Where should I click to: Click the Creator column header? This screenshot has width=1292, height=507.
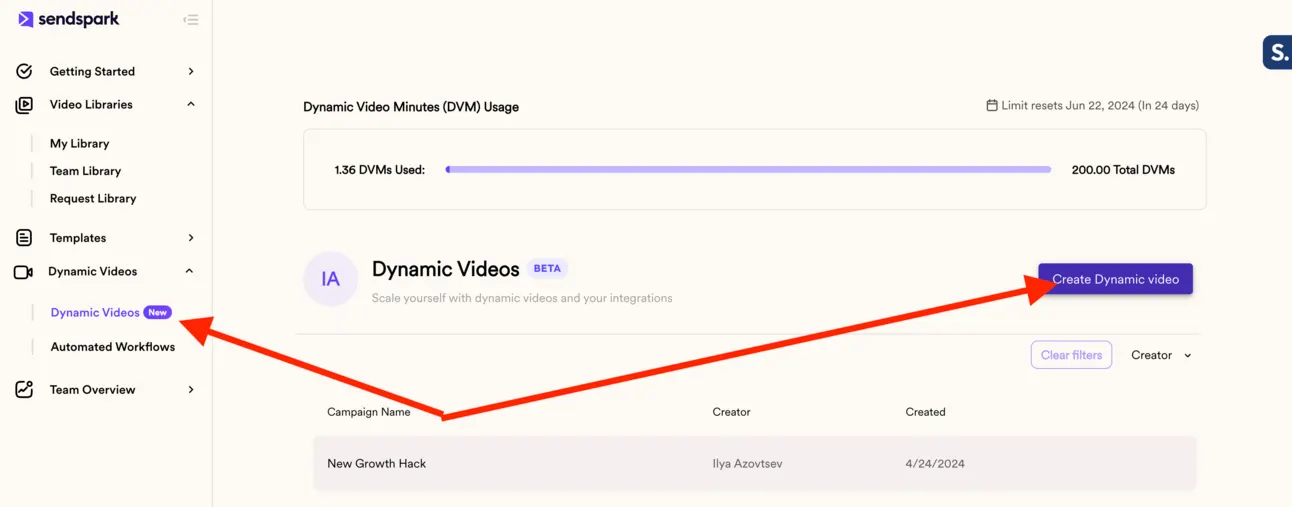tap(731, 412)
